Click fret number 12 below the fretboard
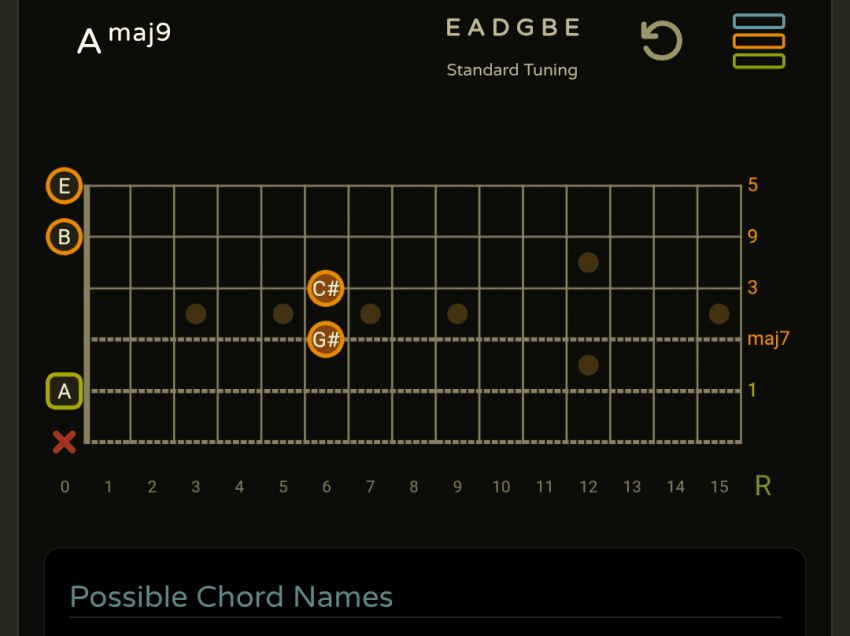This screenshot has width=850, height=636. click(x=588, y=487)
